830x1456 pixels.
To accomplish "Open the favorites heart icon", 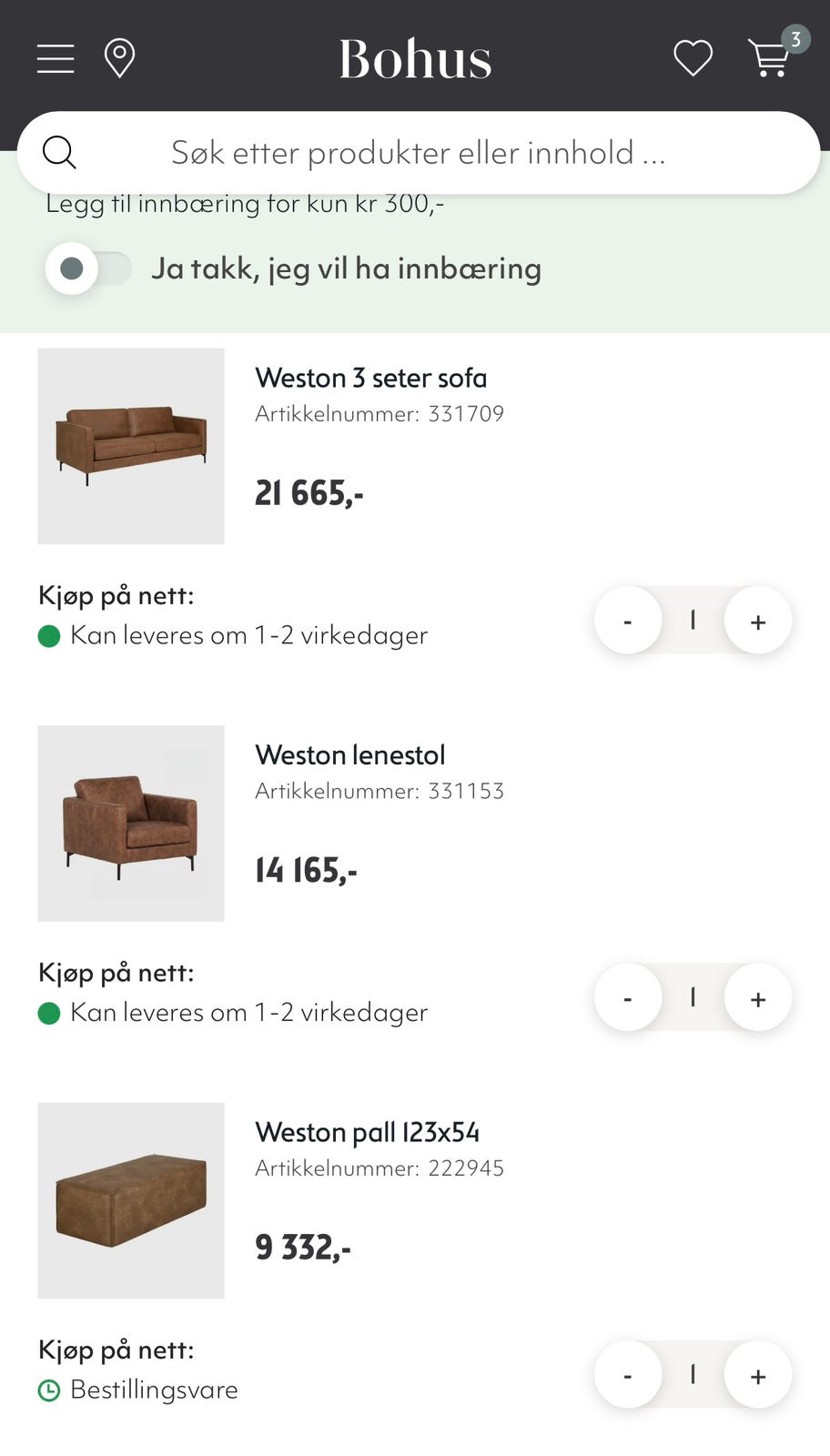I will 693,59.
